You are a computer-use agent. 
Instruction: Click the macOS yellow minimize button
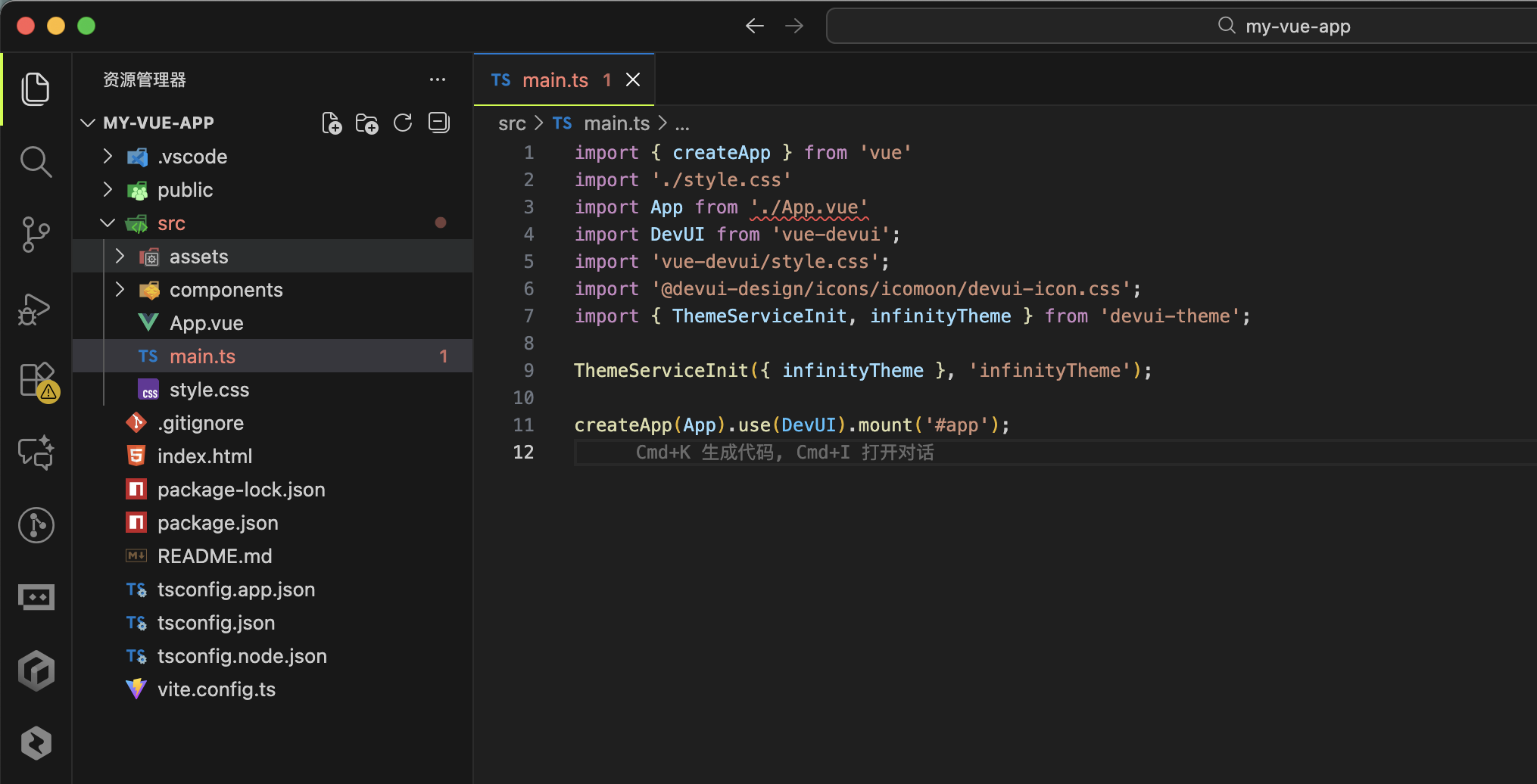coord(56,26)
